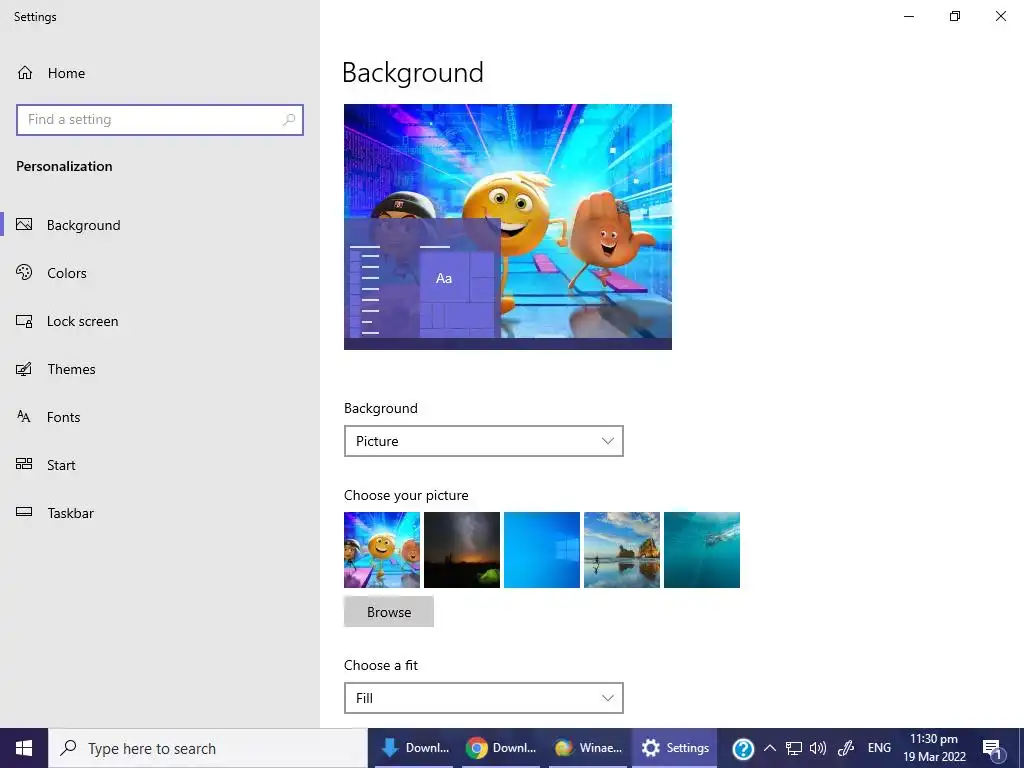
Task: Click Browse to pick a picture
Action: (389, 612)
